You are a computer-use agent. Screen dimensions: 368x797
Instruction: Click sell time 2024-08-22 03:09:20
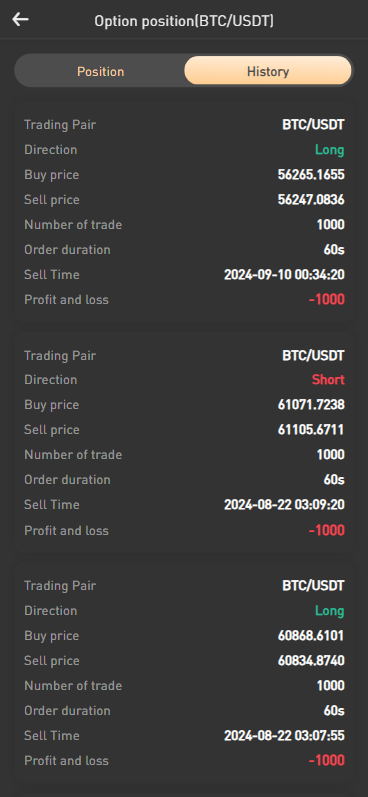pos(285,505)
